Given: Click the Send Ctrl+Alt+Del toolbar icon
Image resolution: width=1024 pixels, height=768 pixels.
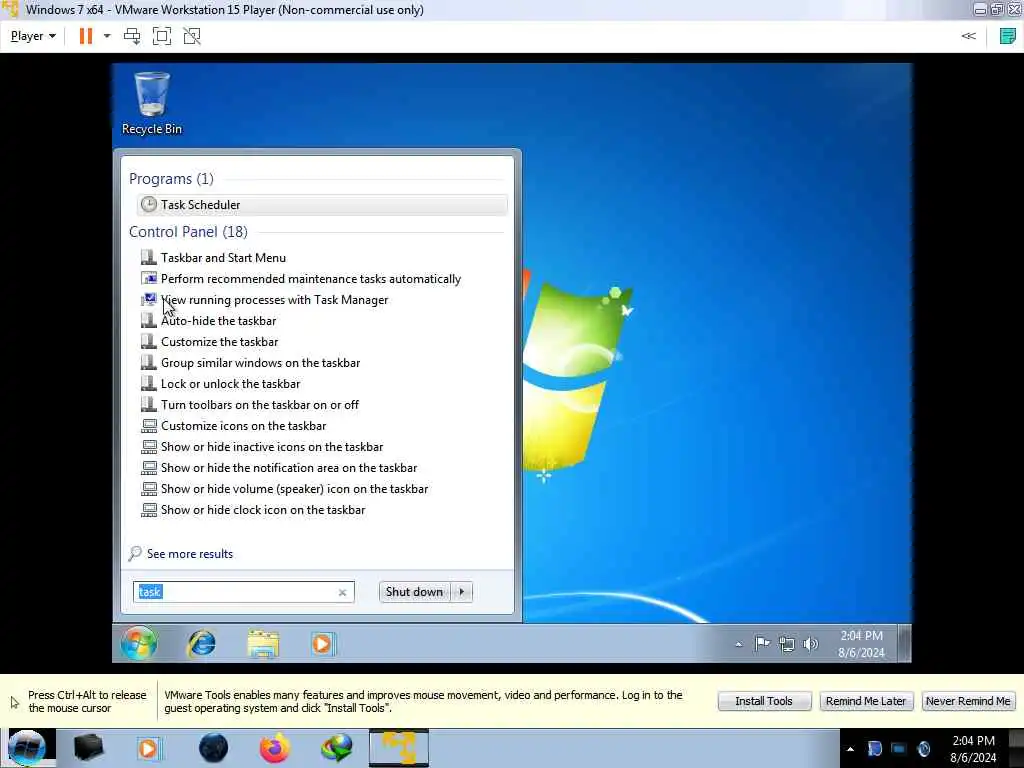Looking at the screenshot, I should click(132, 36).
